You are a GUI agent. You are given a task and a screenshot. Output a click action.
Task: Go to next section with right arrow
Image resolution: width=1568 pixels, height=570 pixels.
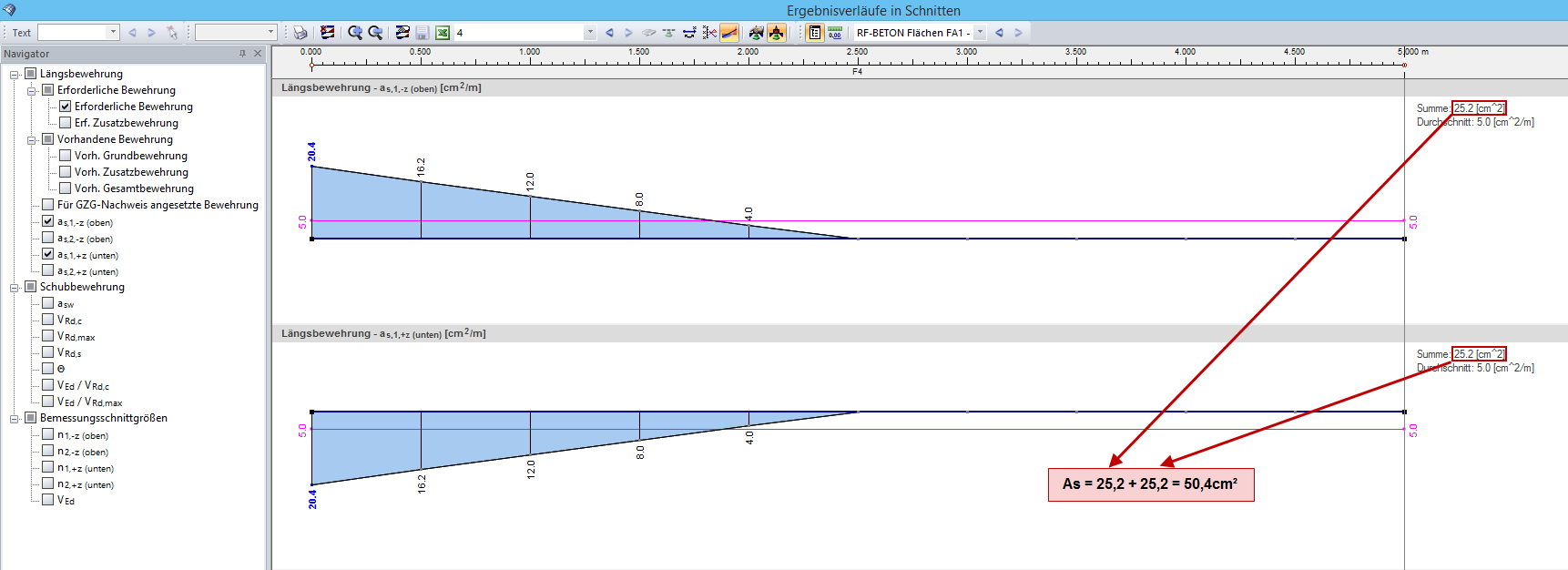coord(628,33)
